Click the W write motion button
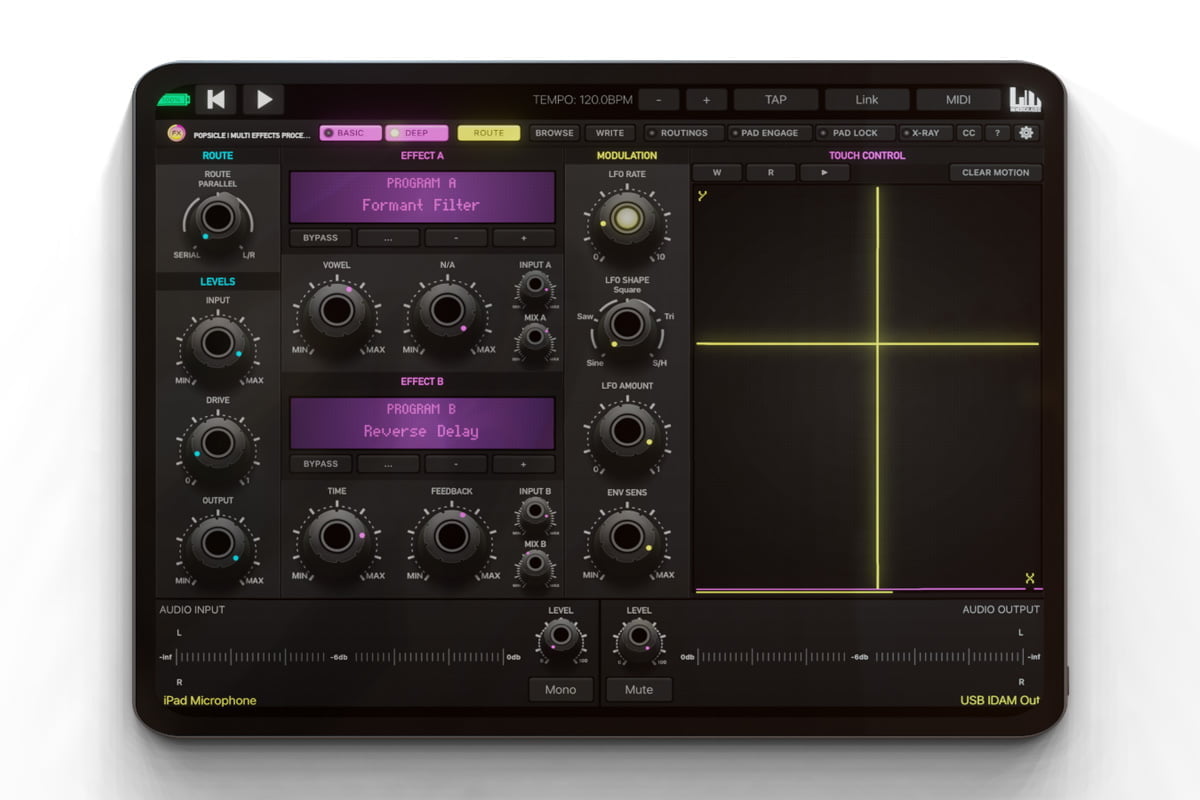 [717, 172]
